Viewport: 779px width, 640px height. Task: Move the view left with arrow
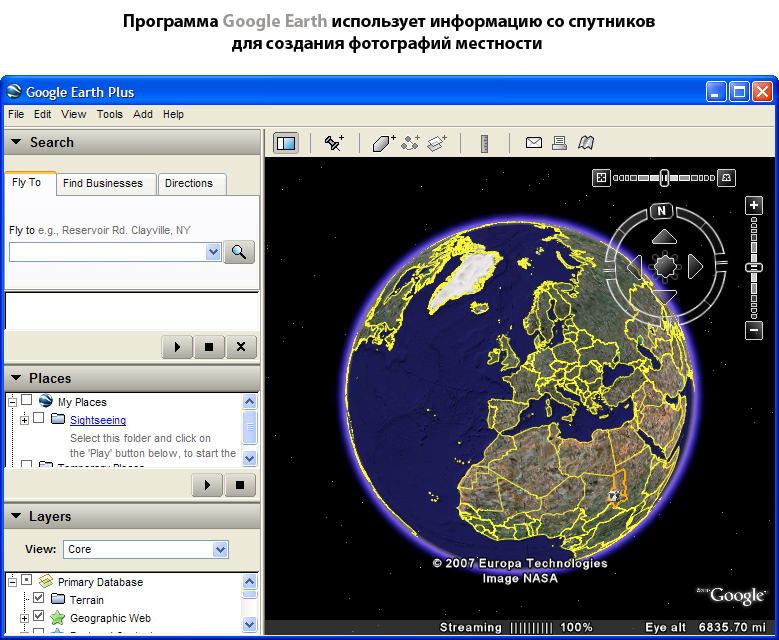tap(634, 267)
